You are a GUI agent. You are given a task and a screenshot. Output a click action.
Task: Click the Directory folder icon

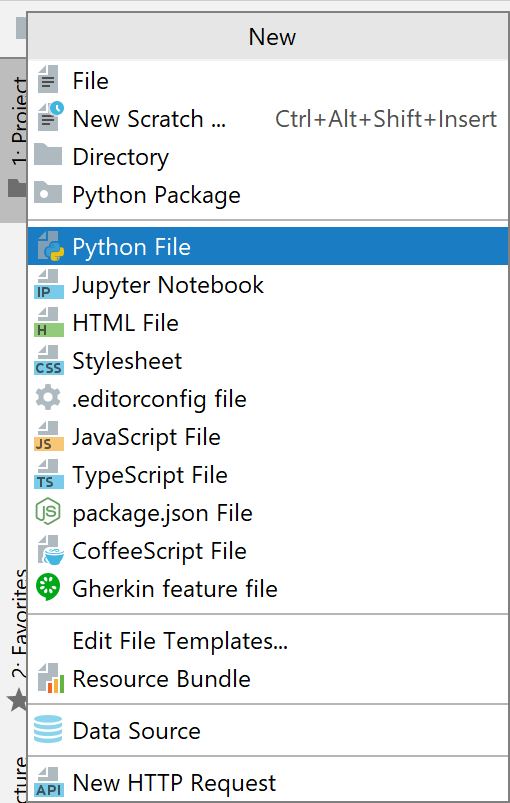tap(48, 155)
